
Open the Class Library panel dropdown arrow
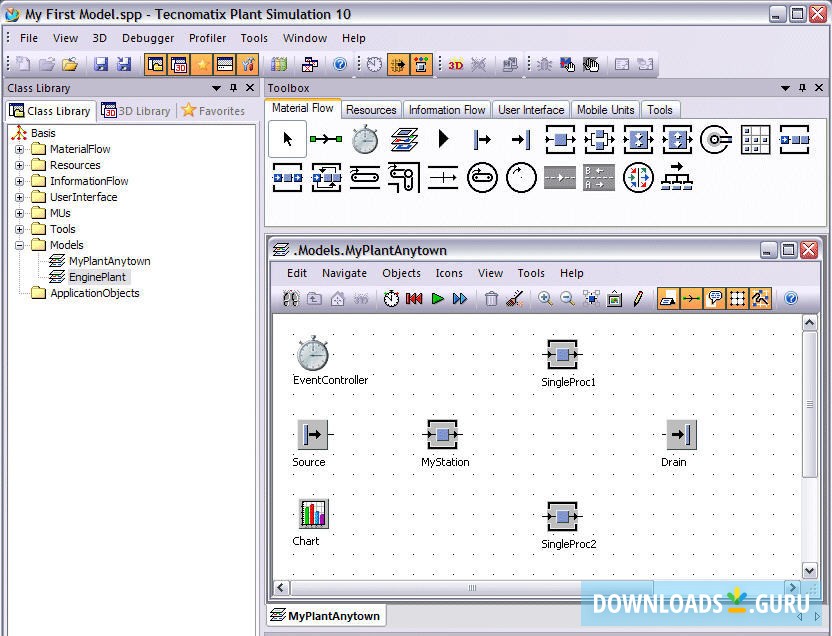pos(217,89)
